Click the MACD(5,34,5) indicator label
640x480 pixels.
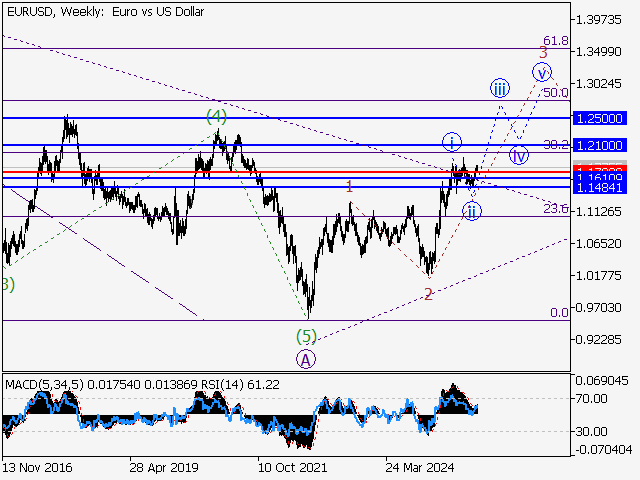click(40, 384)
